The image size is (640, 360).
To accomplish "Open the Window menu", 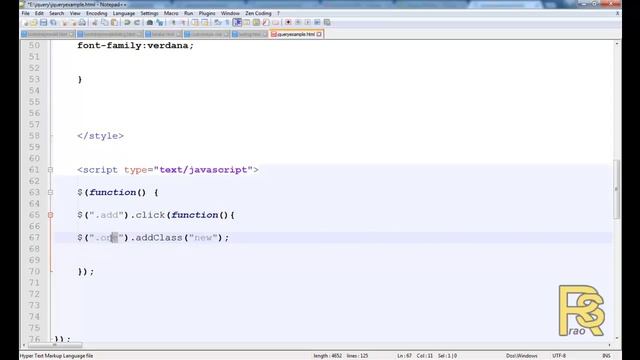I will coord(230,13).
